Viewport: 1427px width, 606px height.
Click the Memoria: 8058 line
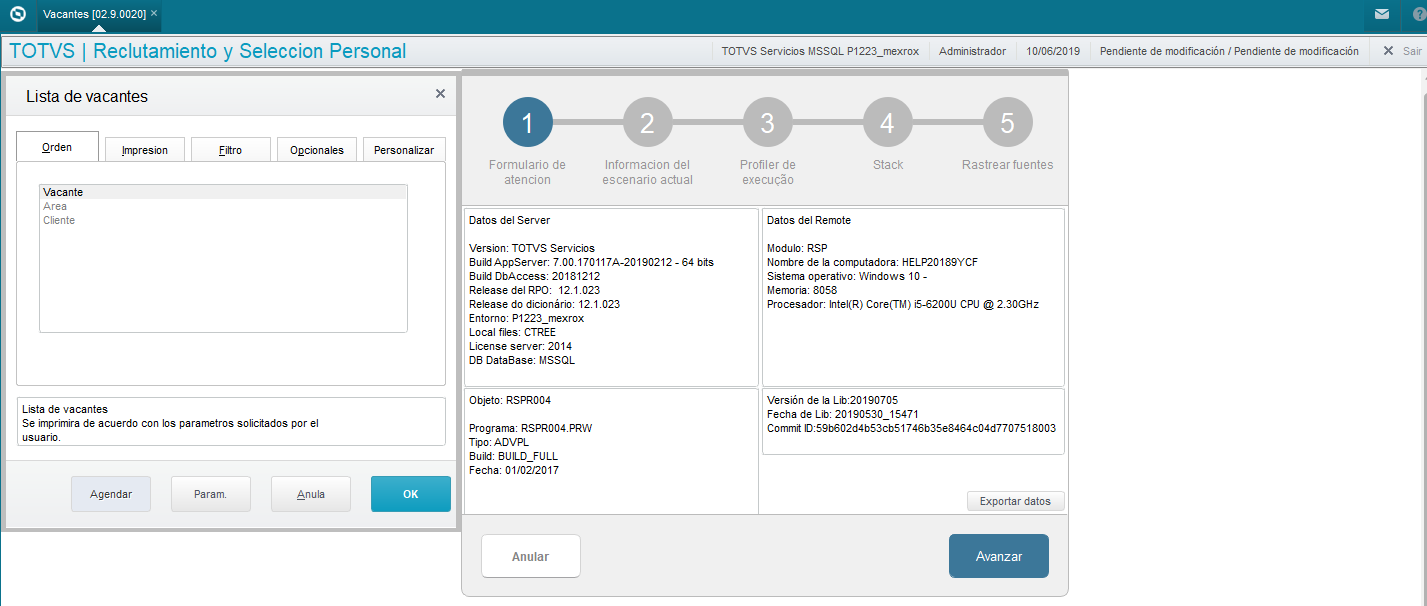(803, 290)
